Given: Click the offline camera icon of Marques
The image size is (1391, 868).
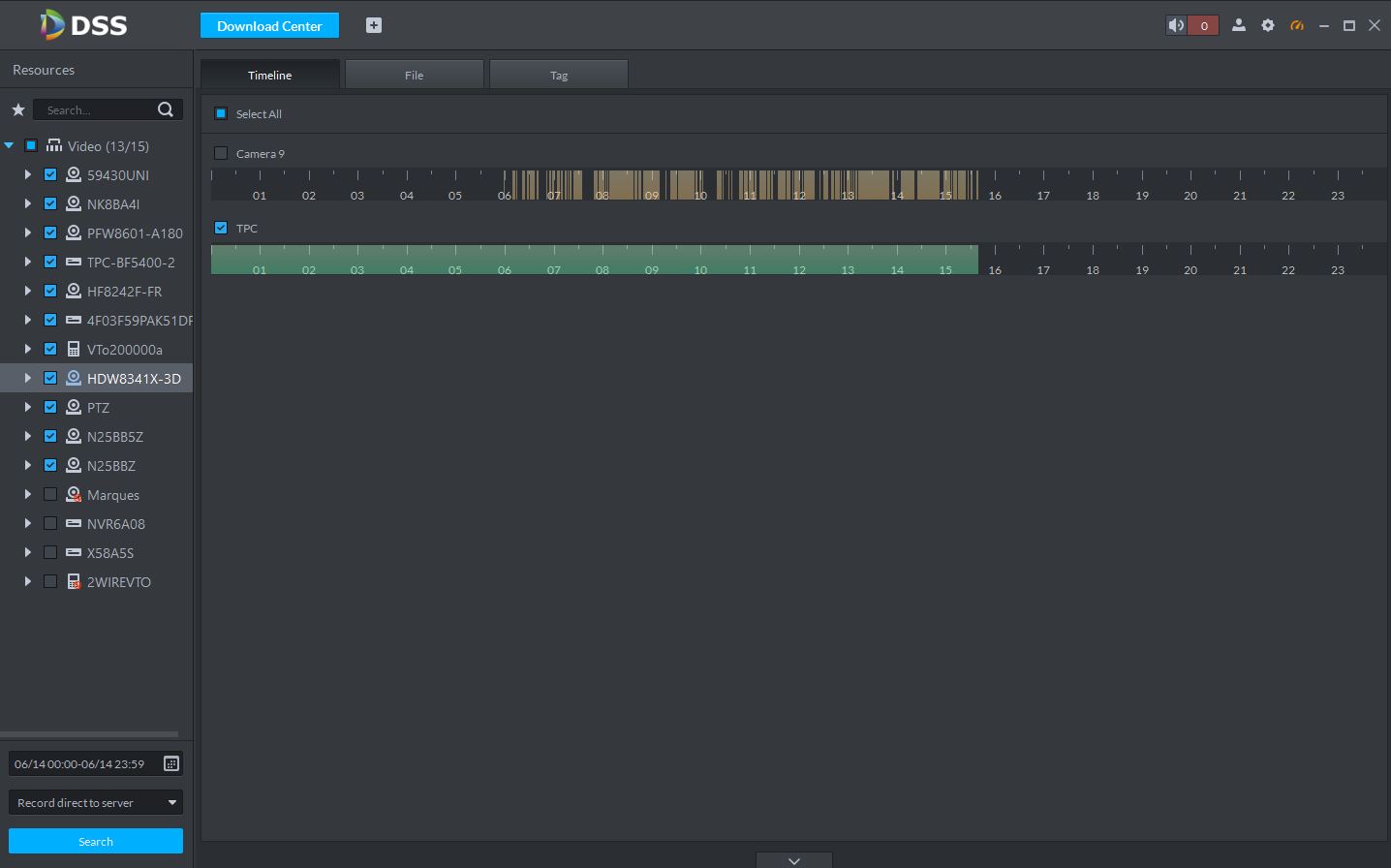Looking at the screenshot, I should coord(74,494).
